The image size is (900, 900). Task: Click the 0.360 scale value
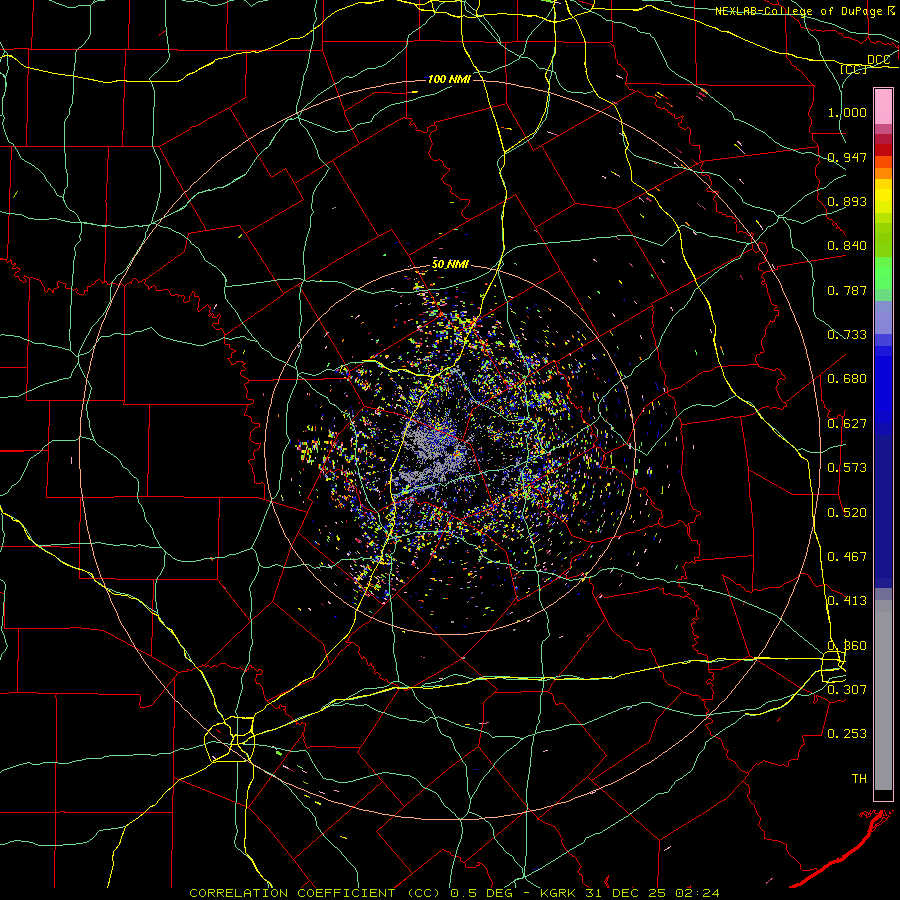(847, 646)
